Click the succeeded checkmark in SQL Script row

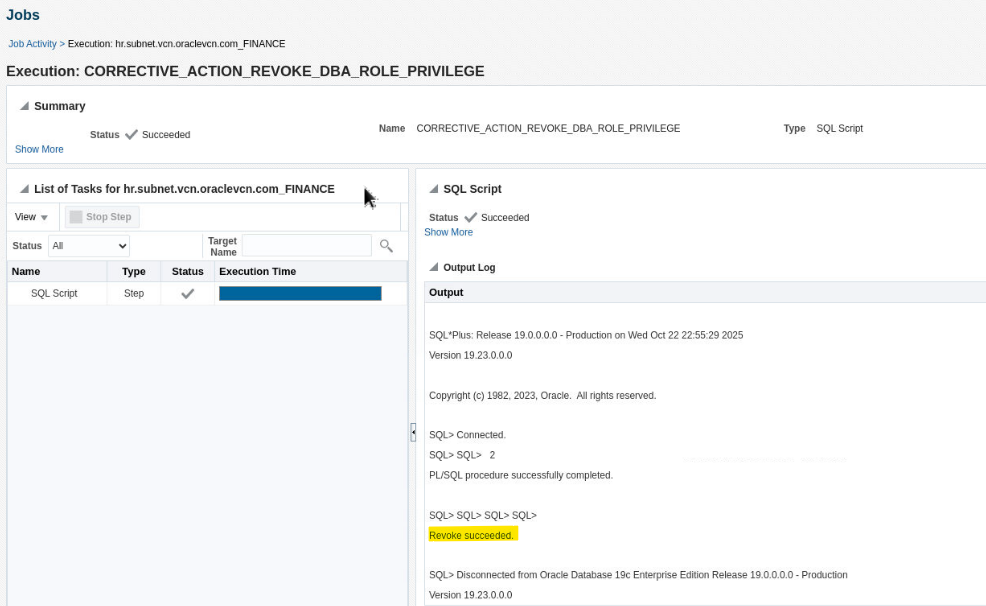[x=187, y=294]
